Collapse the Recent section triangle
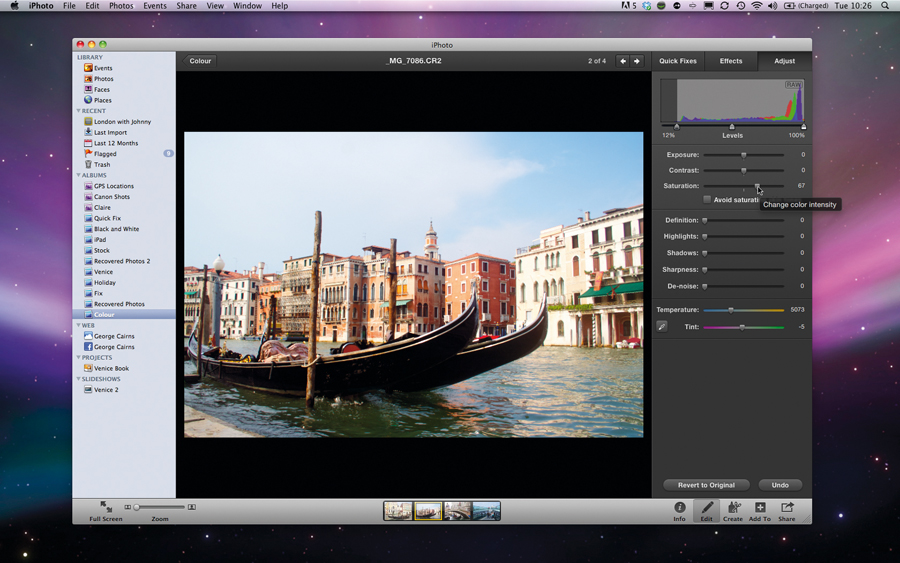Image resolution: width=900 pixels, height=563 pixels. tap(79, 111)
